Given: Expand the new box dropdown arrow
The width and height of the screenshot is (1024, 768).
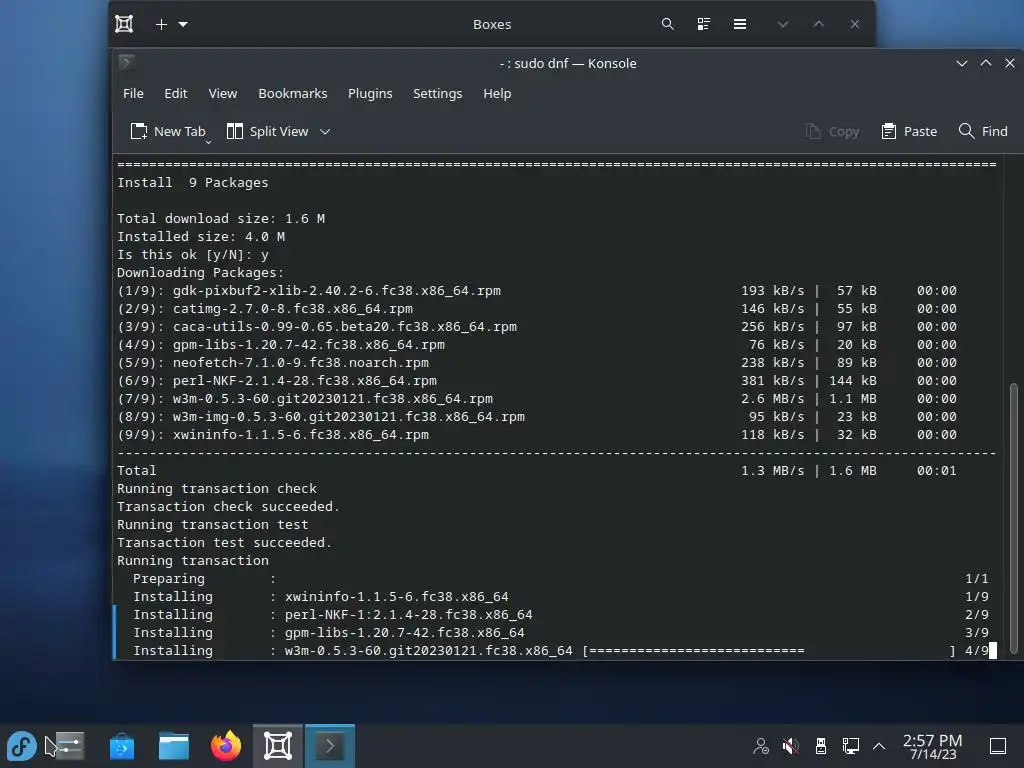Looking at the screenshot, I should click(184, 24).
